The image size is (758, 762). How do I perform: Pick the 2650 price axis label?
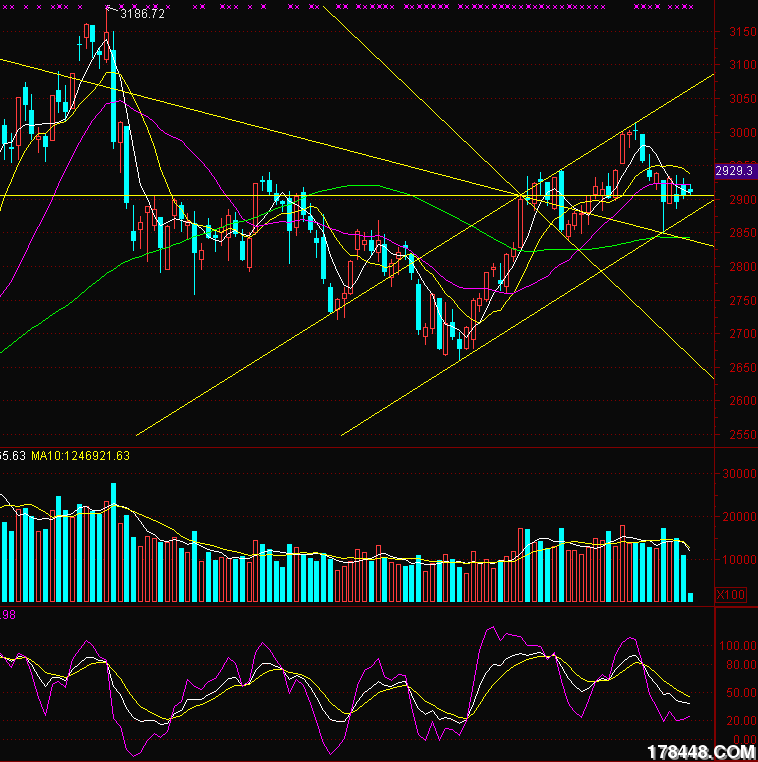coord(743,368)
